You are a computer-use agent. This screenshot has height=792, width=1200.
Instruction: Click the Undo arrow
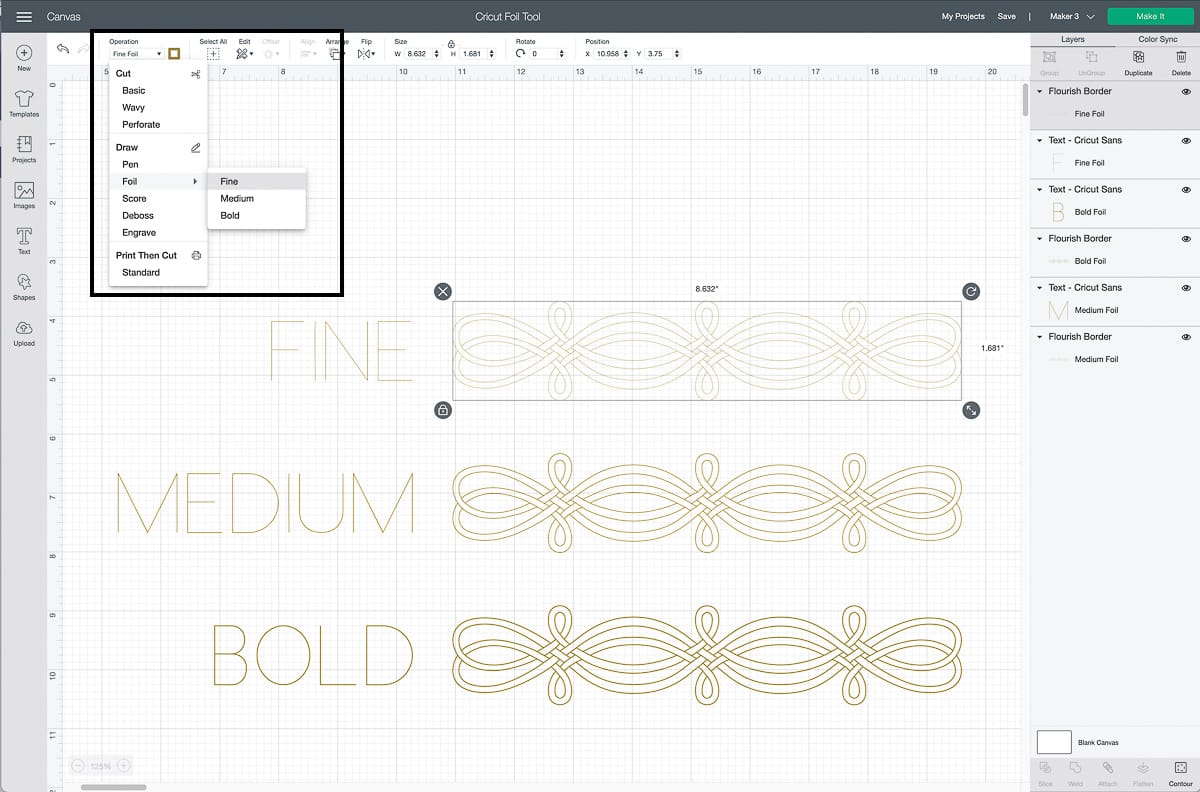[63, 50]
